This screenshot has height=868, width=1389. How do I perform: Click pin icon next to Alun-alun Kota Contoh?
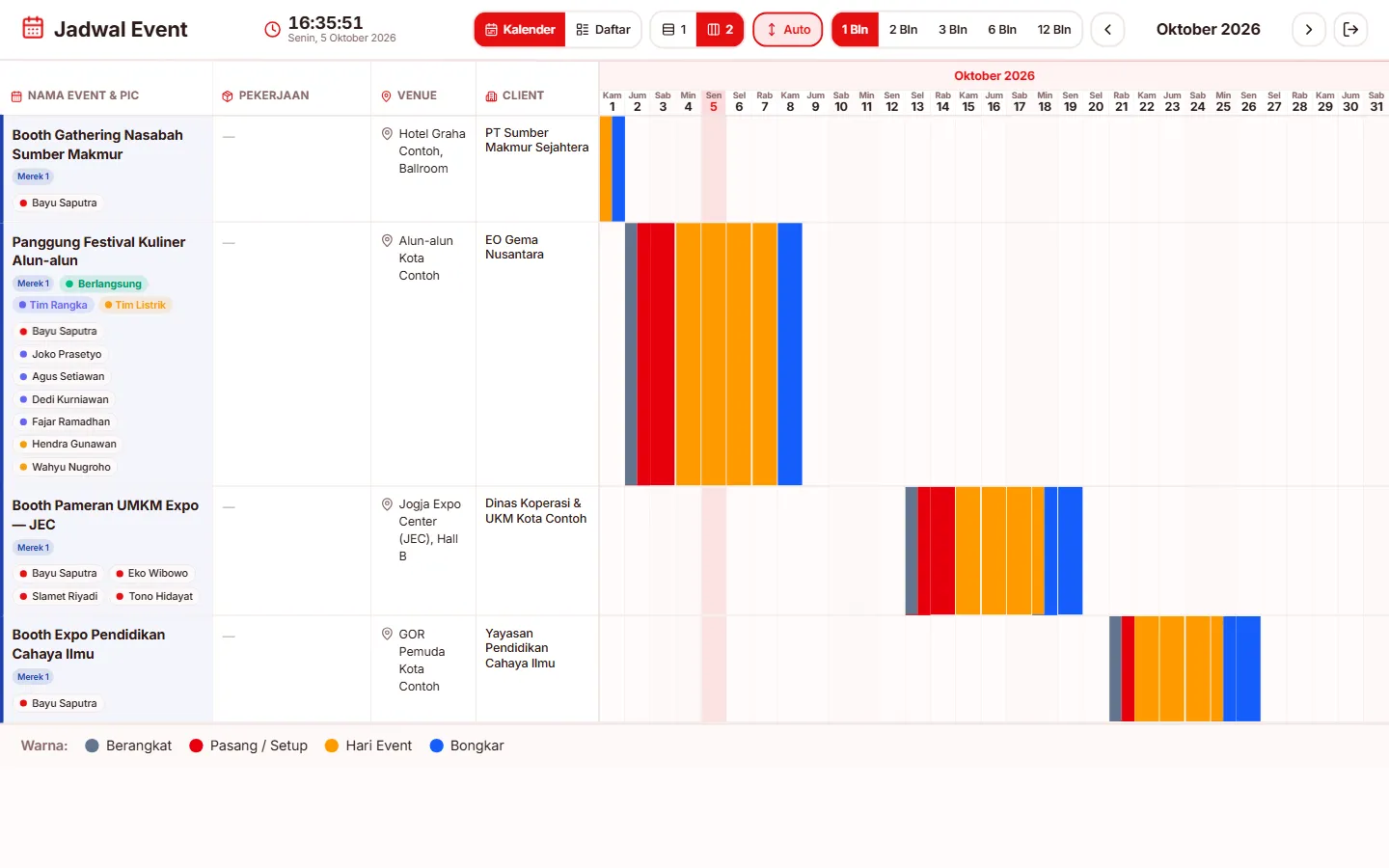(x=387, y=241)
